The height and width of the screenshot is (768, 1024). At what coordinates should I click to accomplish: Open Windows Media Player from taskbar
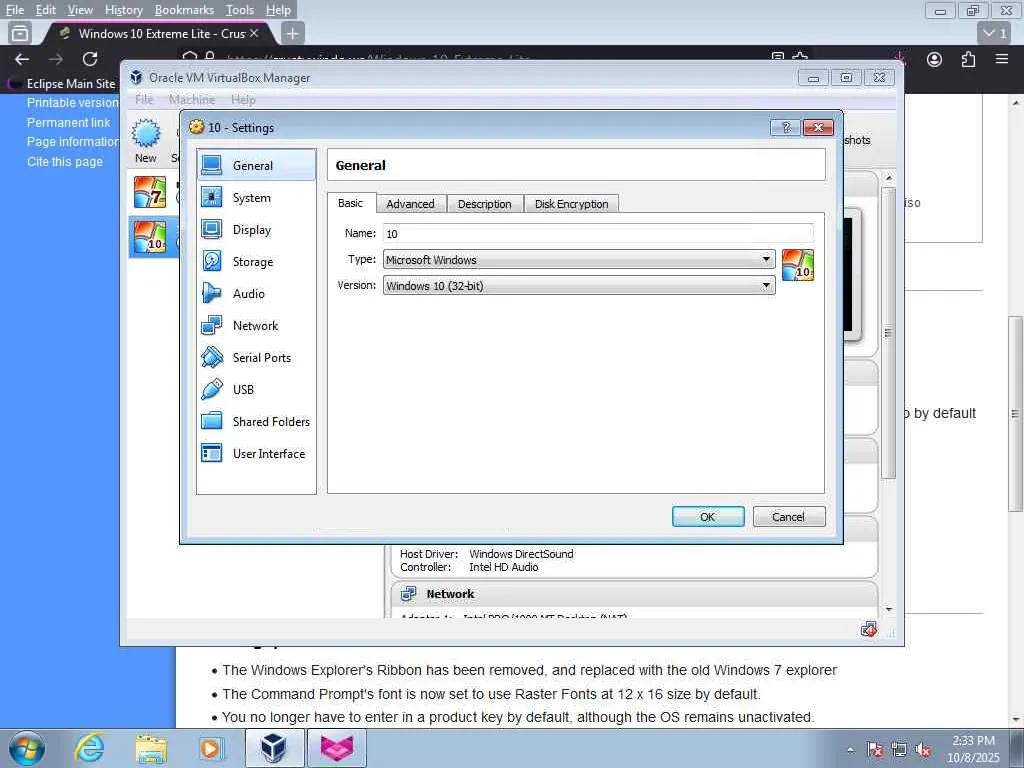click(x=212, y=748)
